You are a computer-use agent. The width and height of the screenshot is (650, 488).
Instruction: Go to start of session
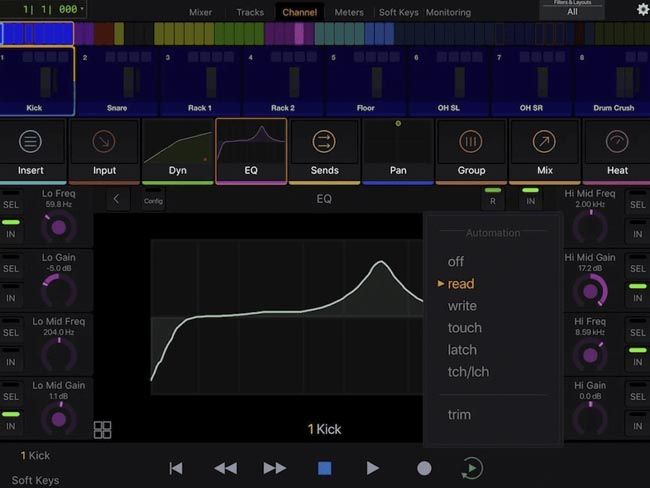click(176, 469)
